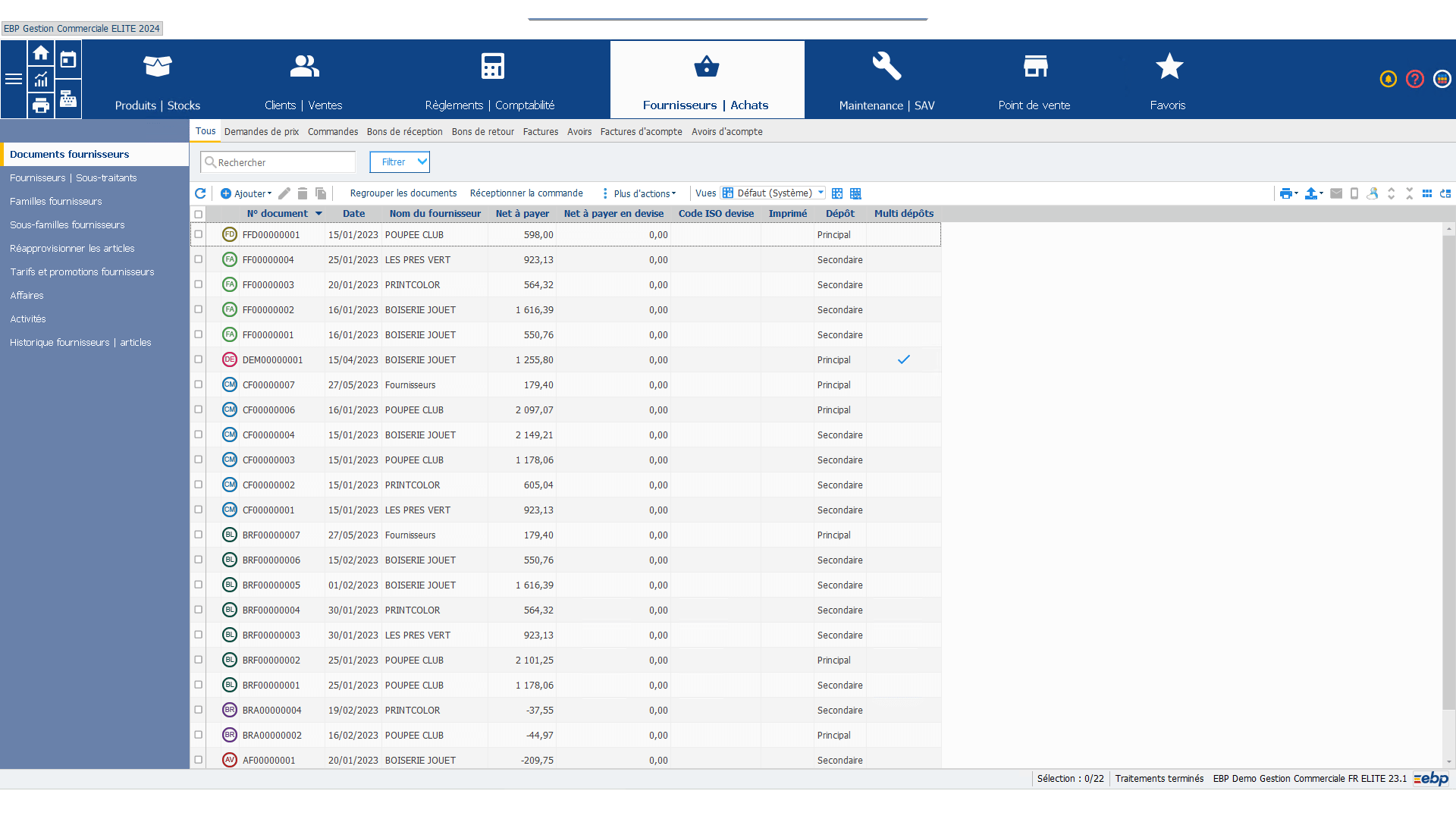Screen dimensions: 1456x819
Task: Open the Clients | Ventes menu
Action: pyautogui.click(x=303, y=80)
